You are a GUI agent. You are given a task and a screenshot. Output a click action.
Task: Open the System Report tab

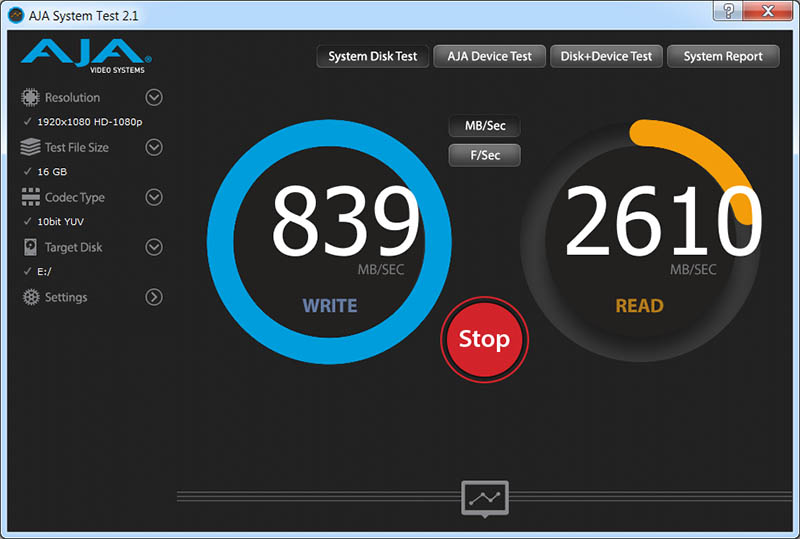point(723,56)
